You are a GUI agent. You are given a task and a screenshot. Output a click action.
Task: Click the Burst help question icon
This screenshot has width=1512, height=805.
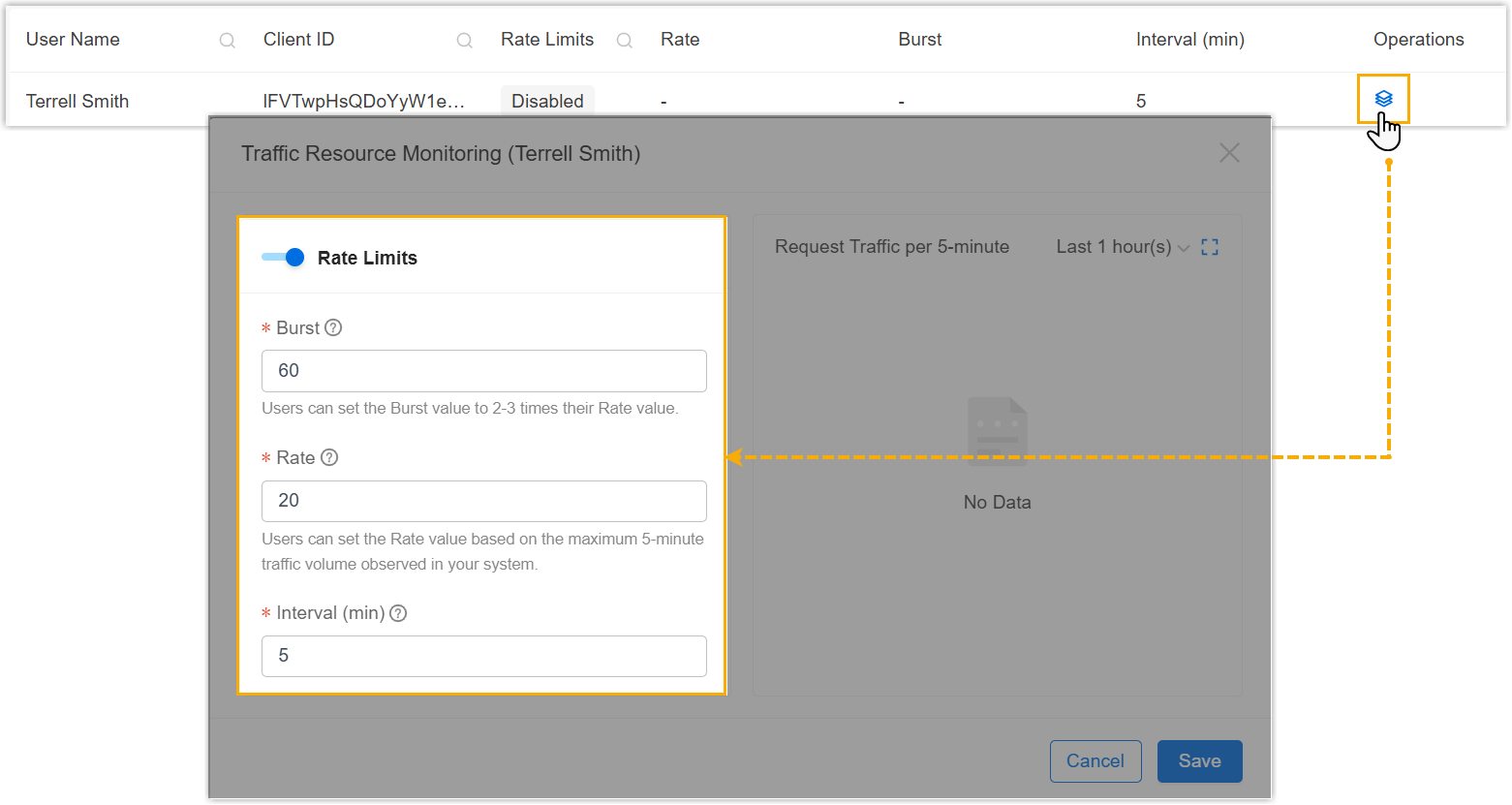[333, 327]
